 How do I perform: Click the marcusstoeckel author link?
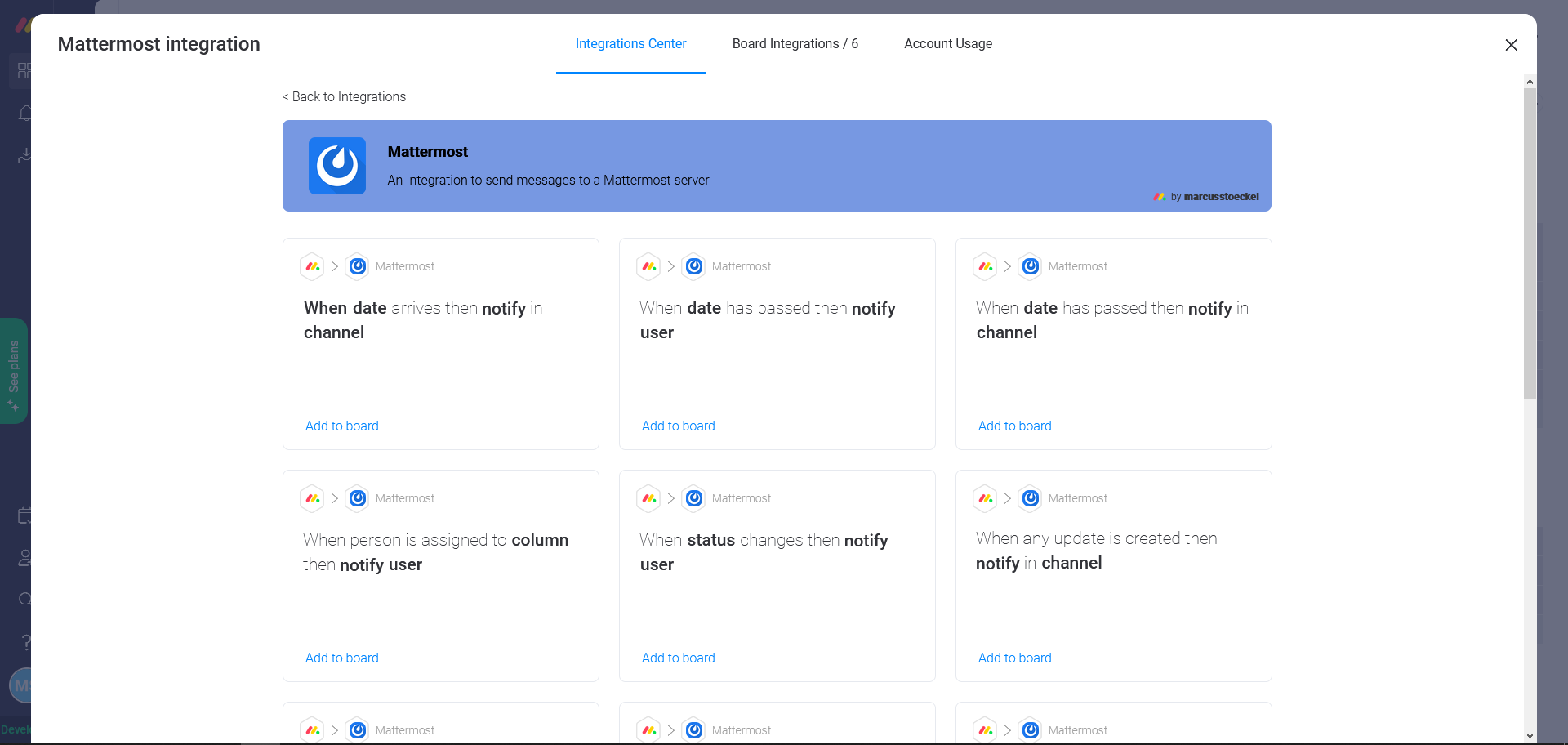[x=1220, y=197]
